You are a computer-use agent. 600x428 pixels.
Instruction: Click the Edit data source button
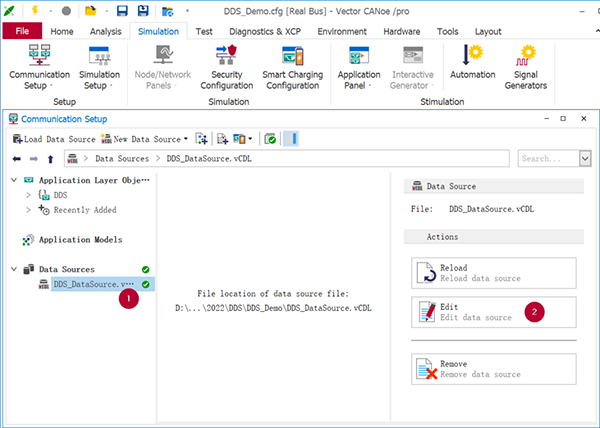point(494,312)
